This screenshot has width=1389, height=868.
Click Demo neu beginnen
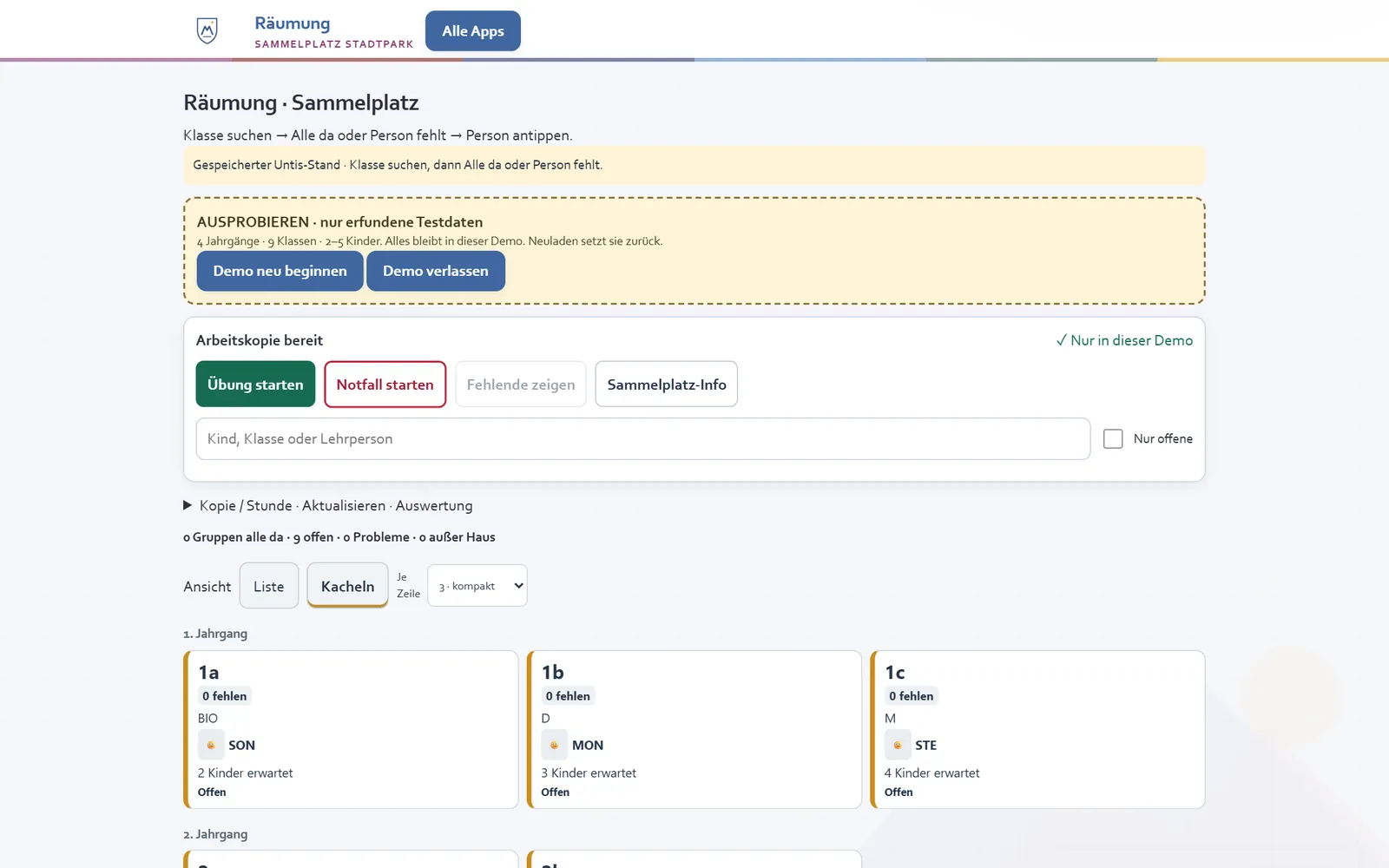click(x=280, y=271)
